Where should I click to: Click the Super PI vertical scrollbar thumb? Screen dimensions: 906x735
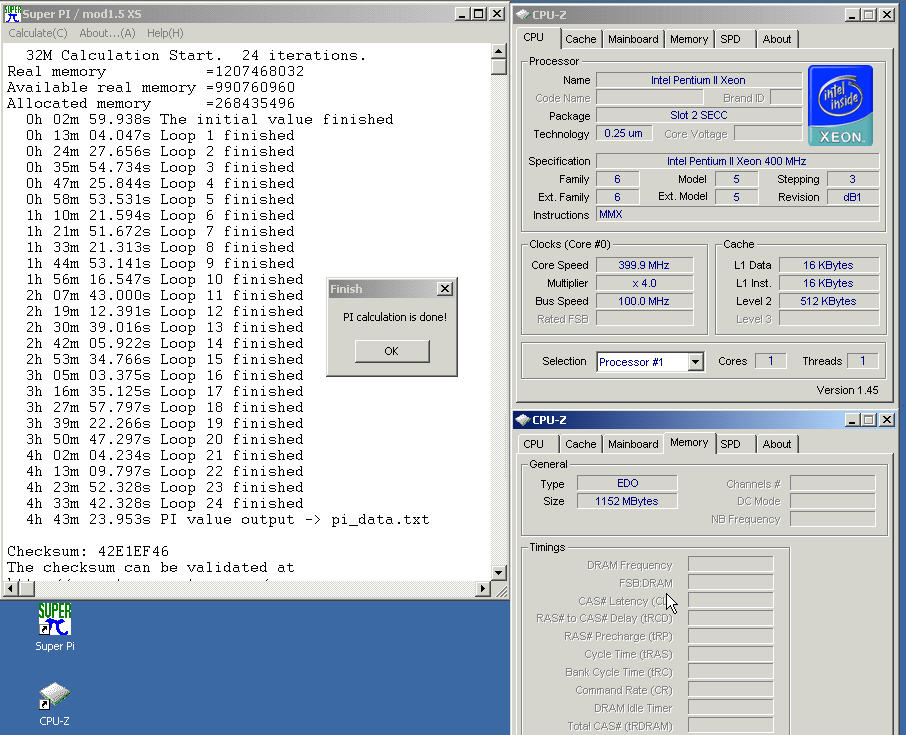coord(499,66)
